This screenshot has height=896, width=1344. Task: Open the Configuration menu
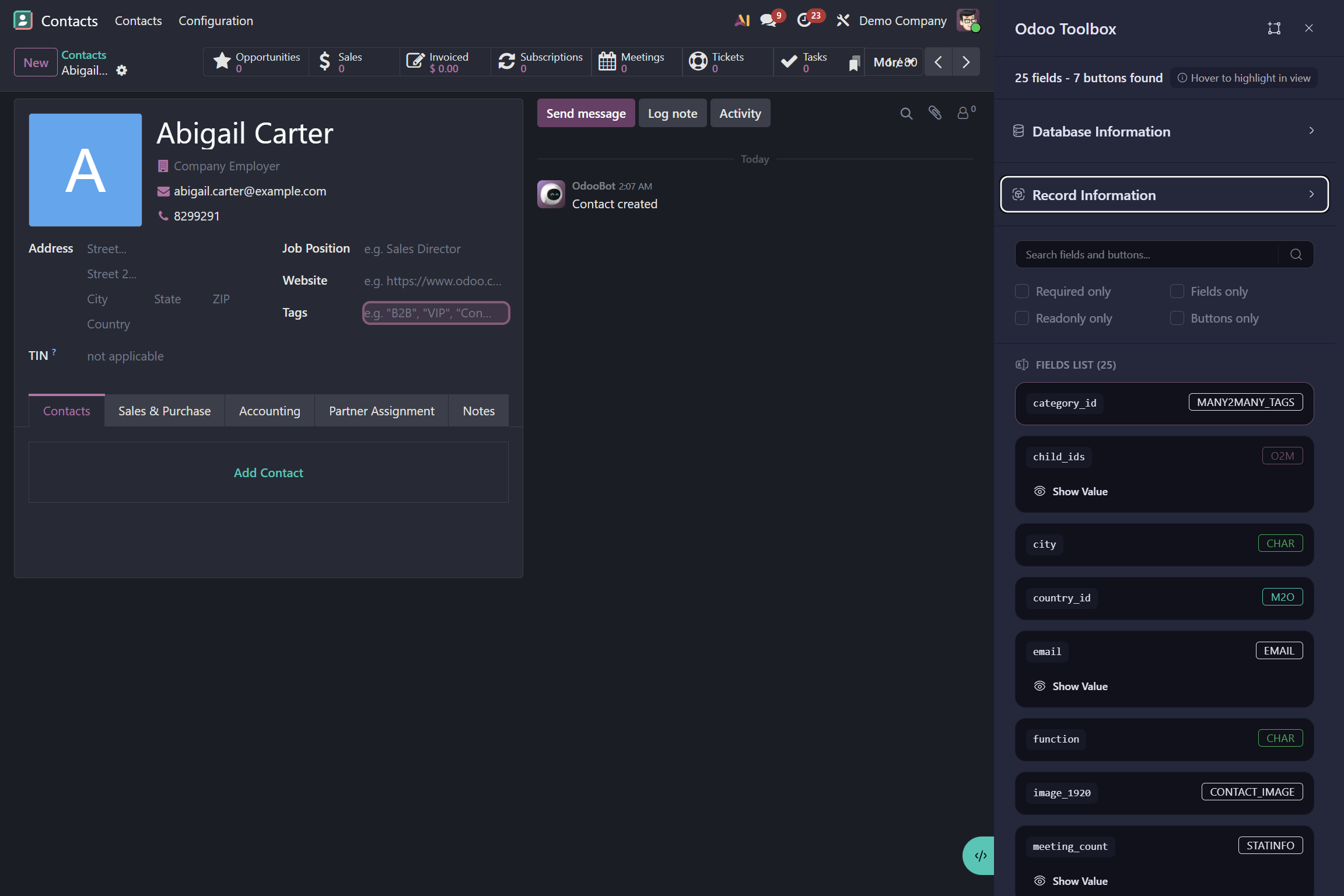(216, 20)
